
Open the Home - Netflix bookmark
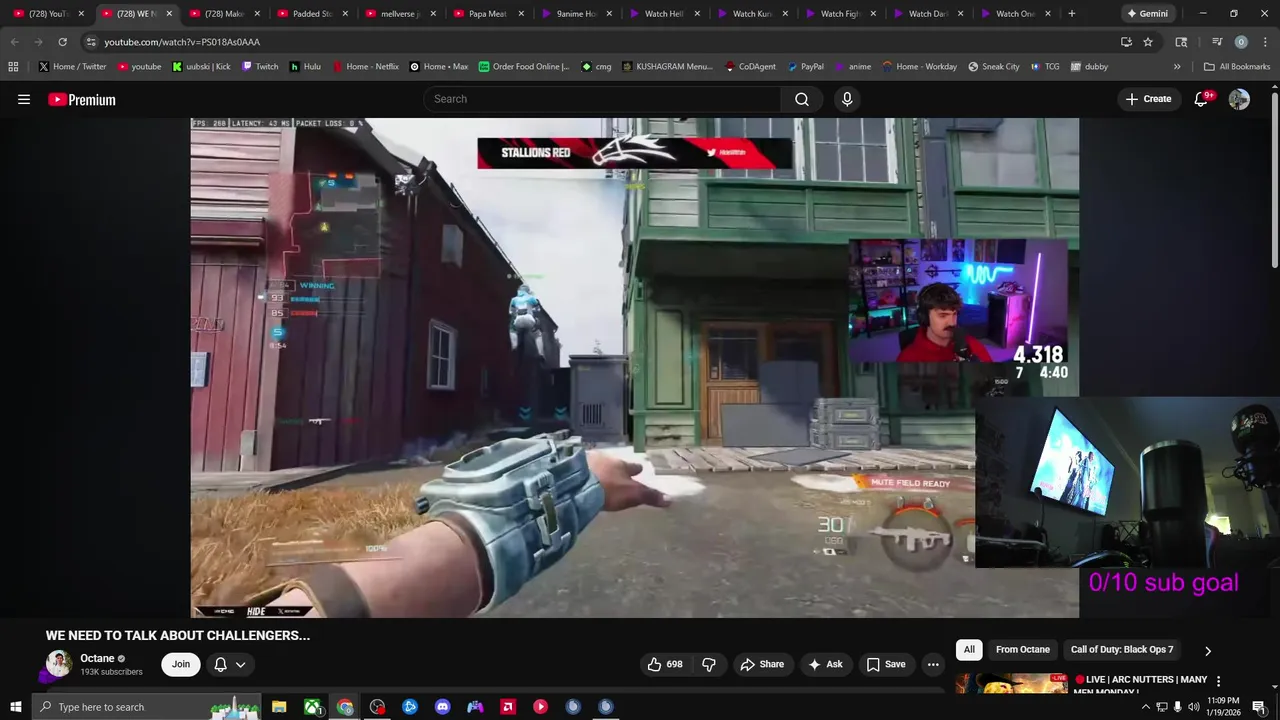click(x=365, y=66)
